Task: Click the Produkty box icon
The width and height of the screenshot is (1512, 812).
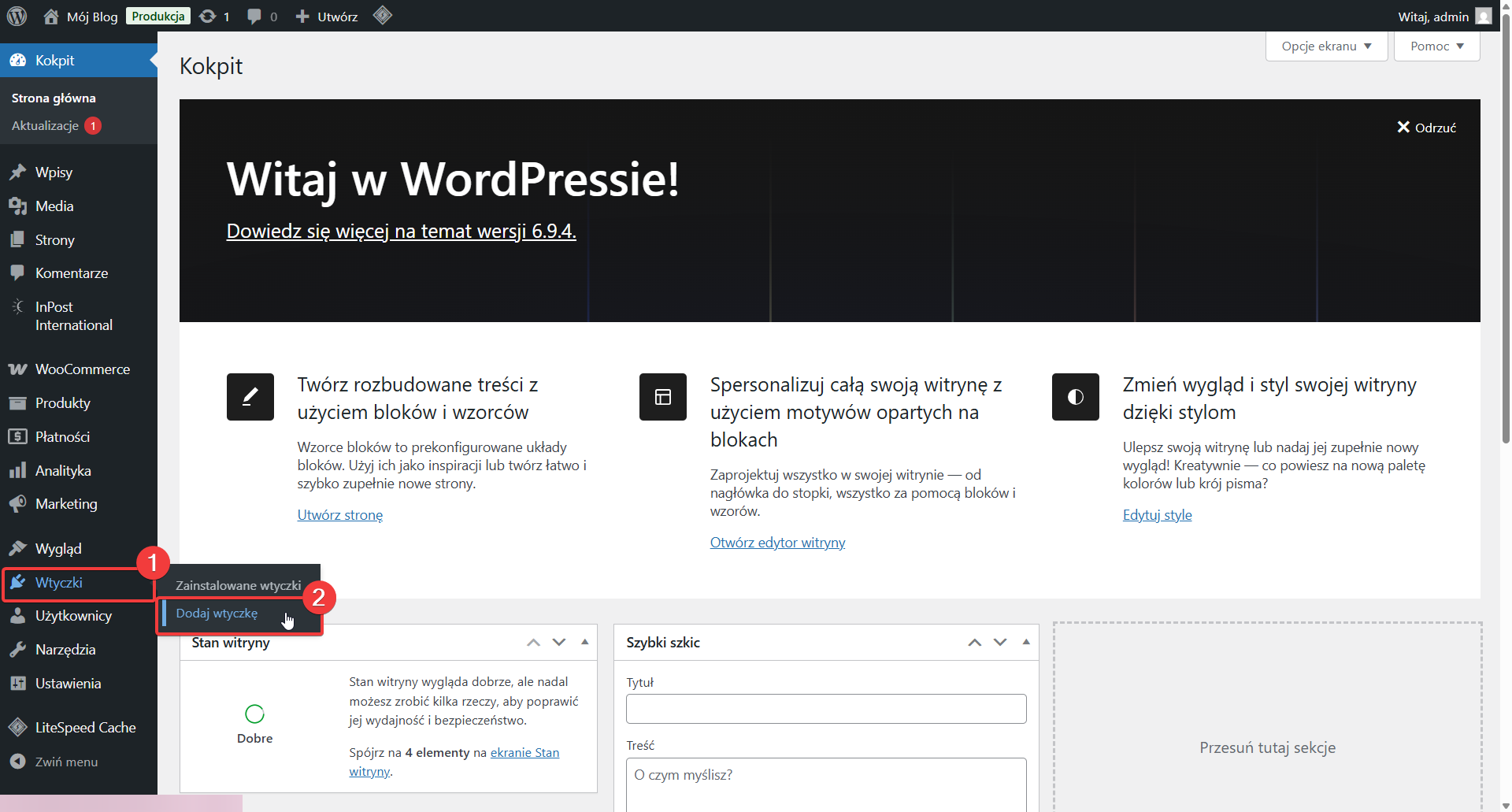Action: click(x=17, y=403)
